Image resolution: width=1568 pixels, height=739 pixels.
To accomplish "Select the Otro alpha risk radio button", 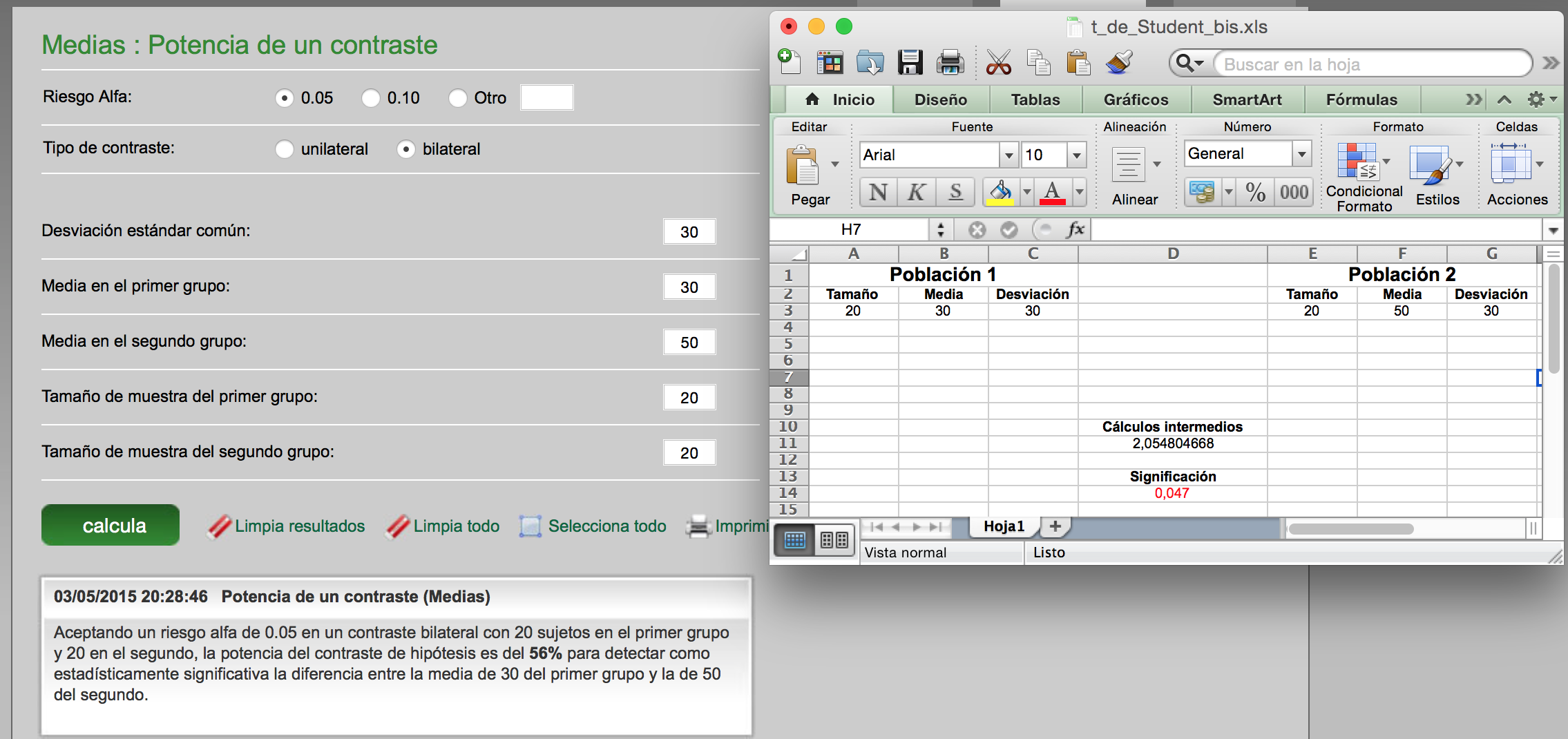I will [457, 98].
